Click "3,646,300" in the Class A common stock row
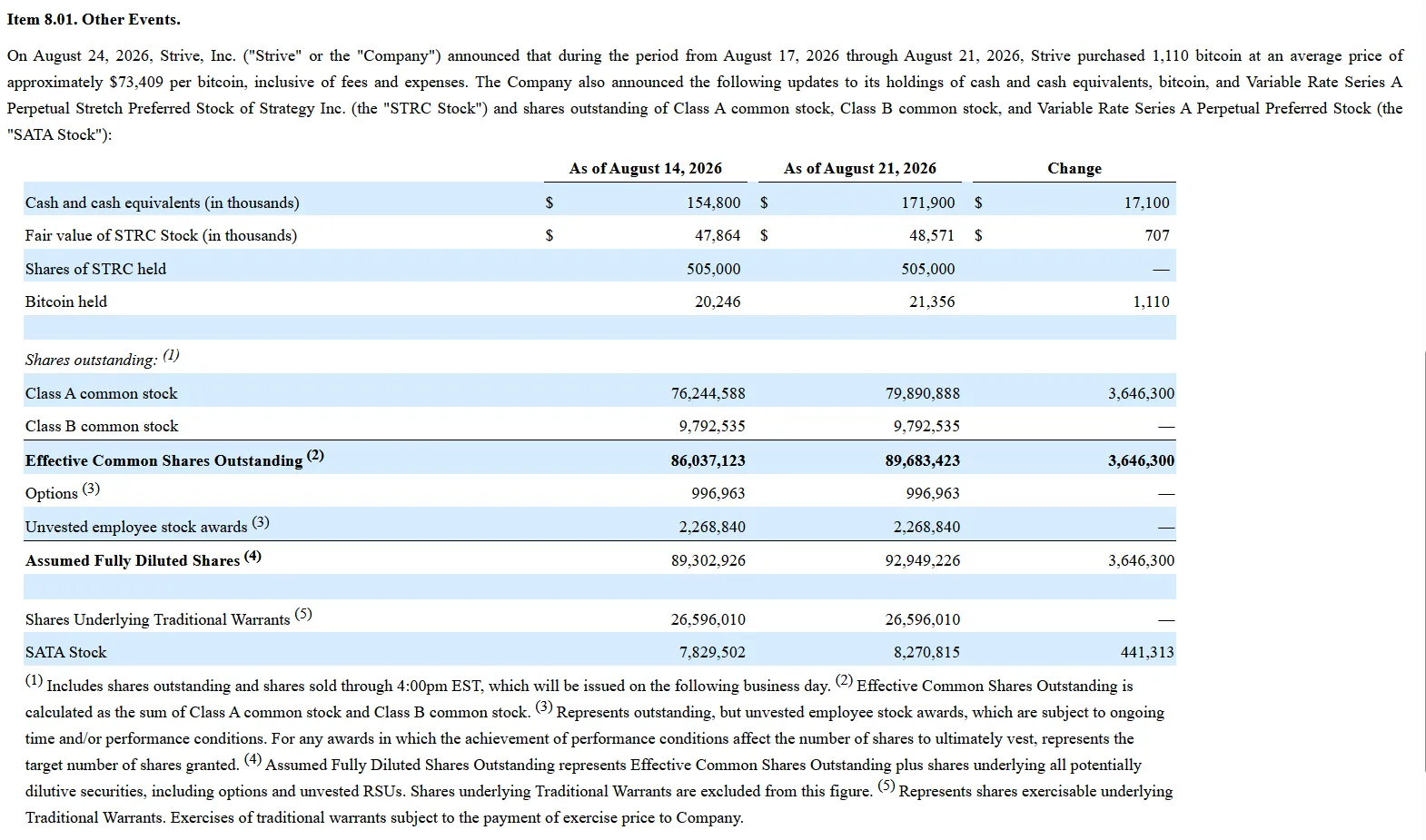This screenshot has width=1426, height=840. click(1141, 393)
